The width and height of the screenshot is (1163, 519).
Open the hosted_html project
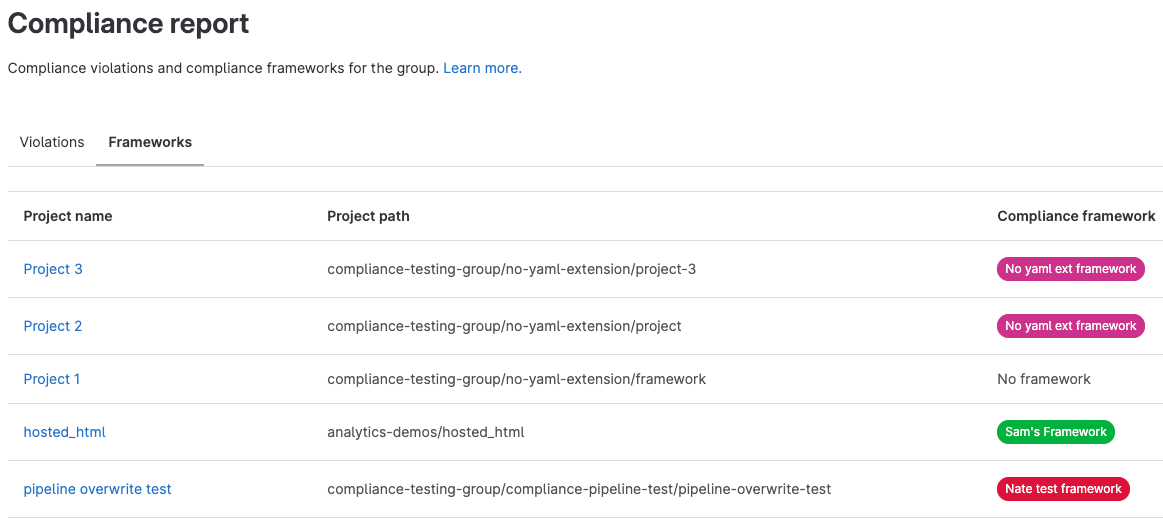[65, 432]
